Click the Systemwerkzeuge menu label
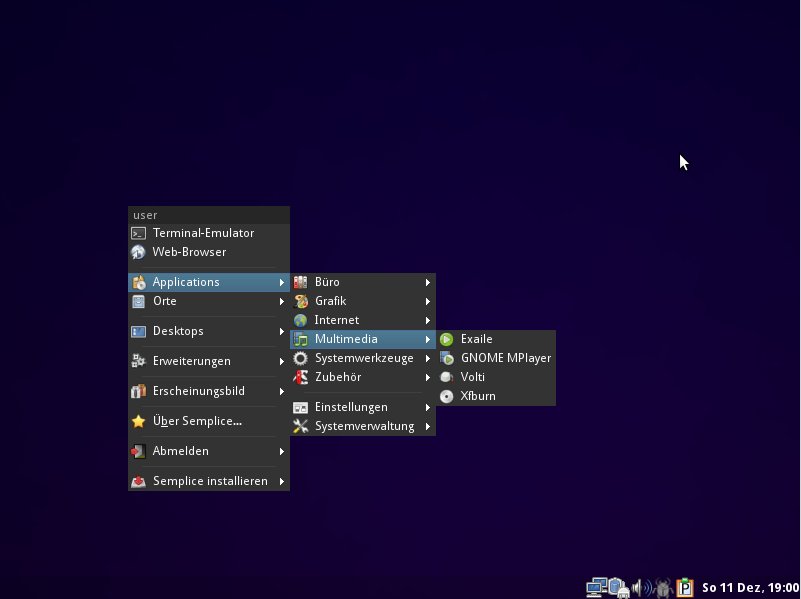 (x=364, y=358)
